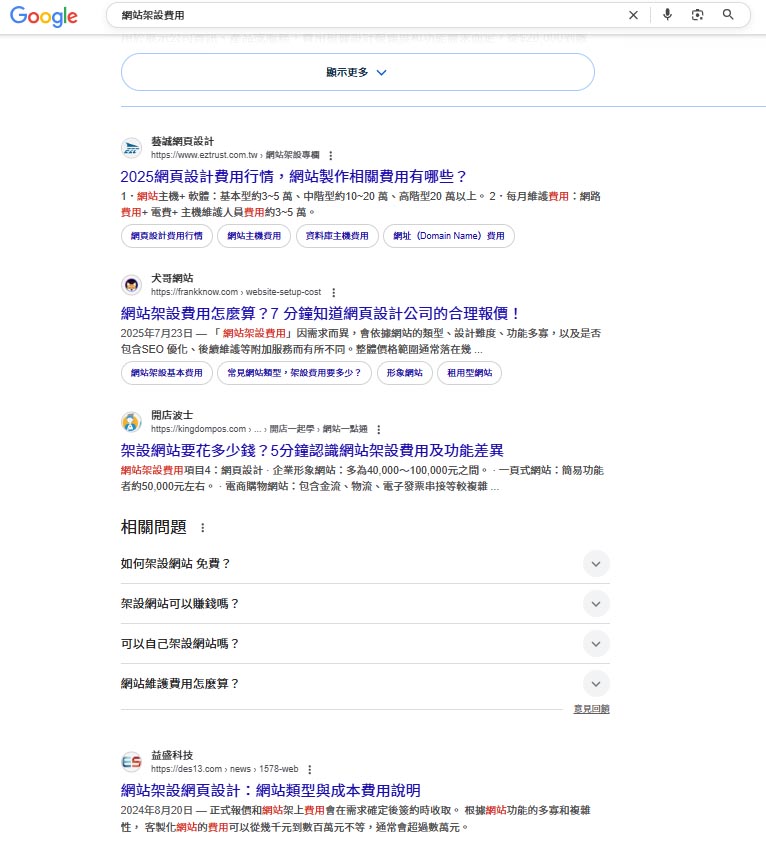Screen dimensions: 766x858
Task: Open the https://kingdompos.com breadcrumb URL
Action: tap(259, 429)
